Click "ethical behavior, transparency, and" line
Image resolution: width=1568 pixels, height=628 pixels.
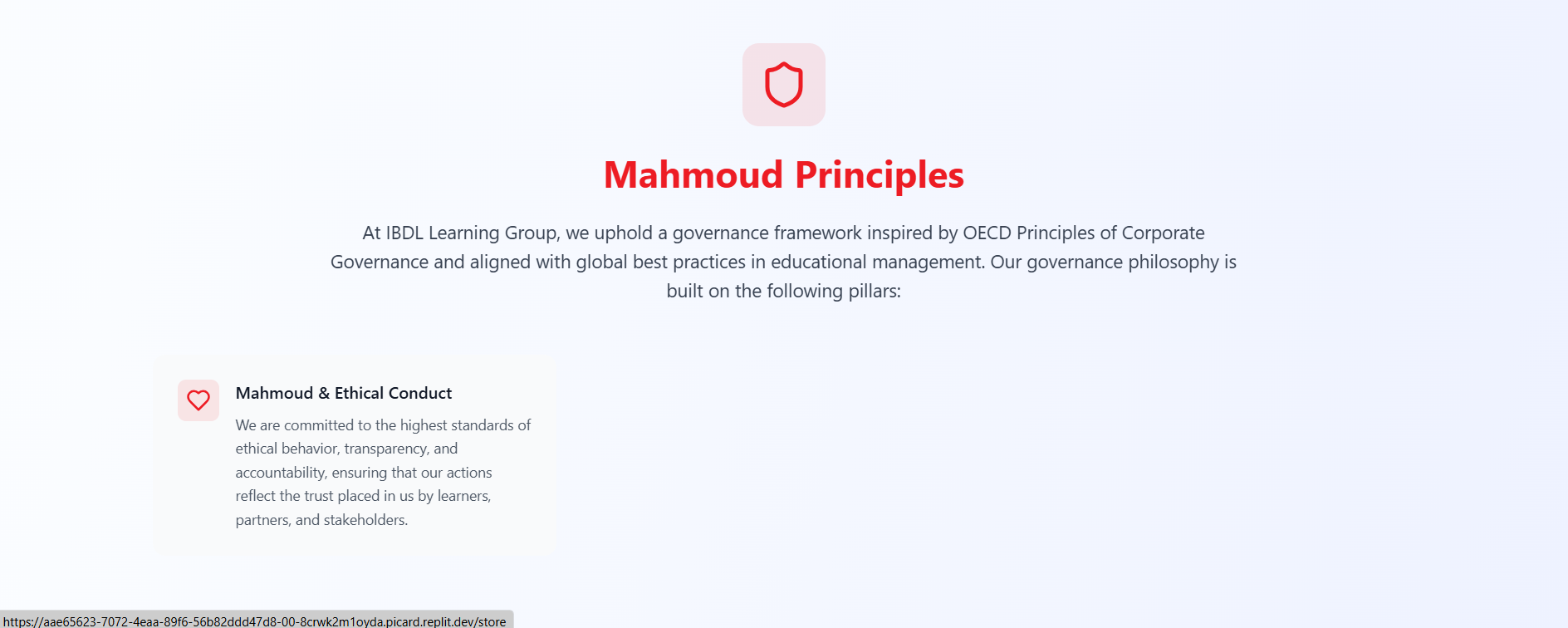346,449
